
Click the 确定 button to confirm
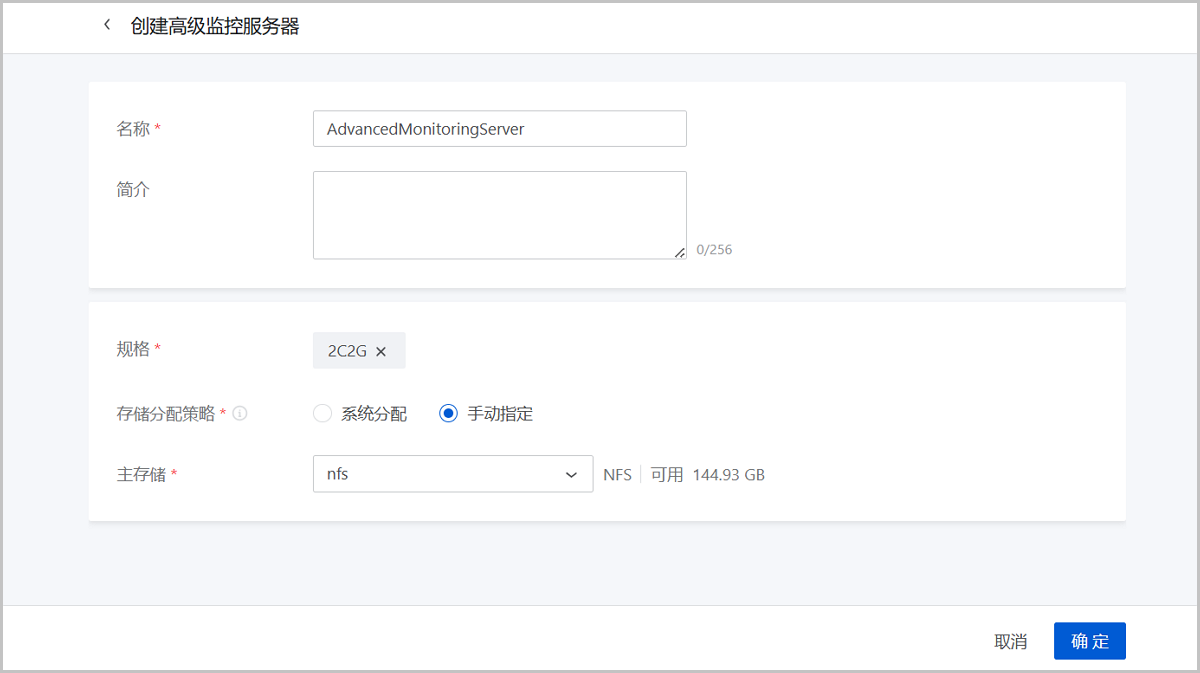pyautogui.click(x=1089, y=641)
